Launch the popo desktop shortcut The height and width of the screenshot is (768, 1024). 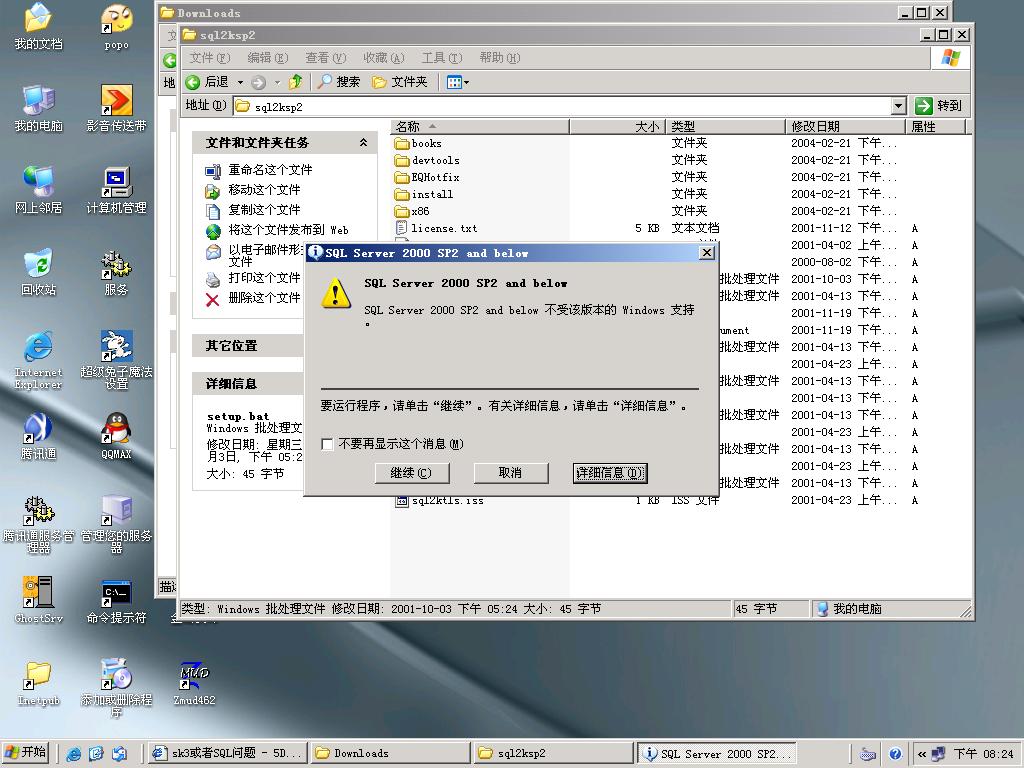pos(116,26)
